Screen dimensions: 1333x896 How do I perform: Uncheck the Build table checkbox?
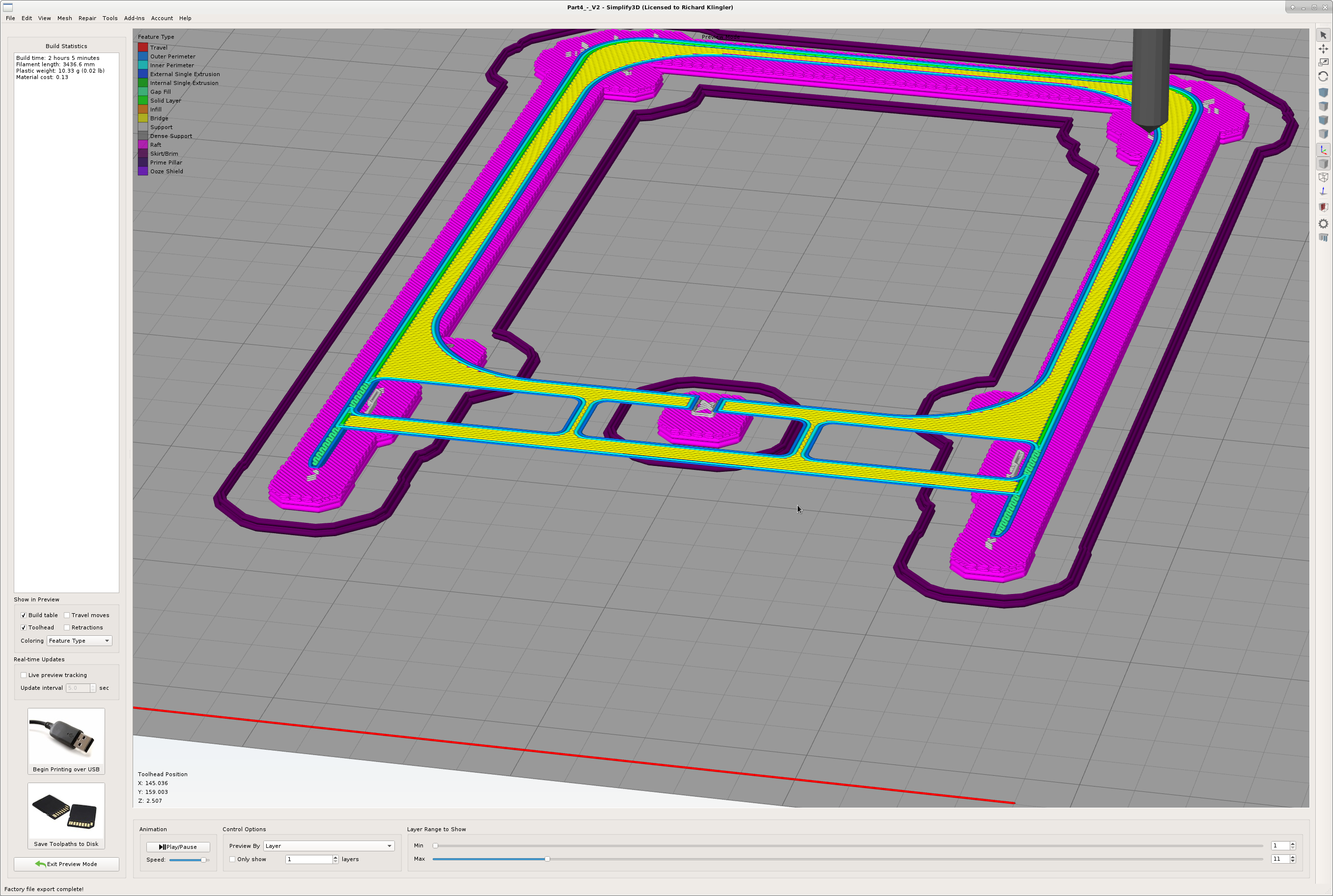tap(24, 616)
